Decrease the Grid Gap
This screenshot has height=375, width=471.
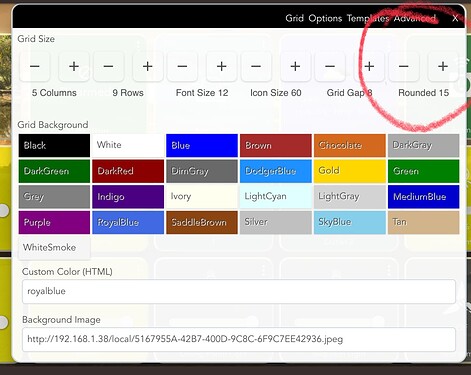tap(330, 66)
